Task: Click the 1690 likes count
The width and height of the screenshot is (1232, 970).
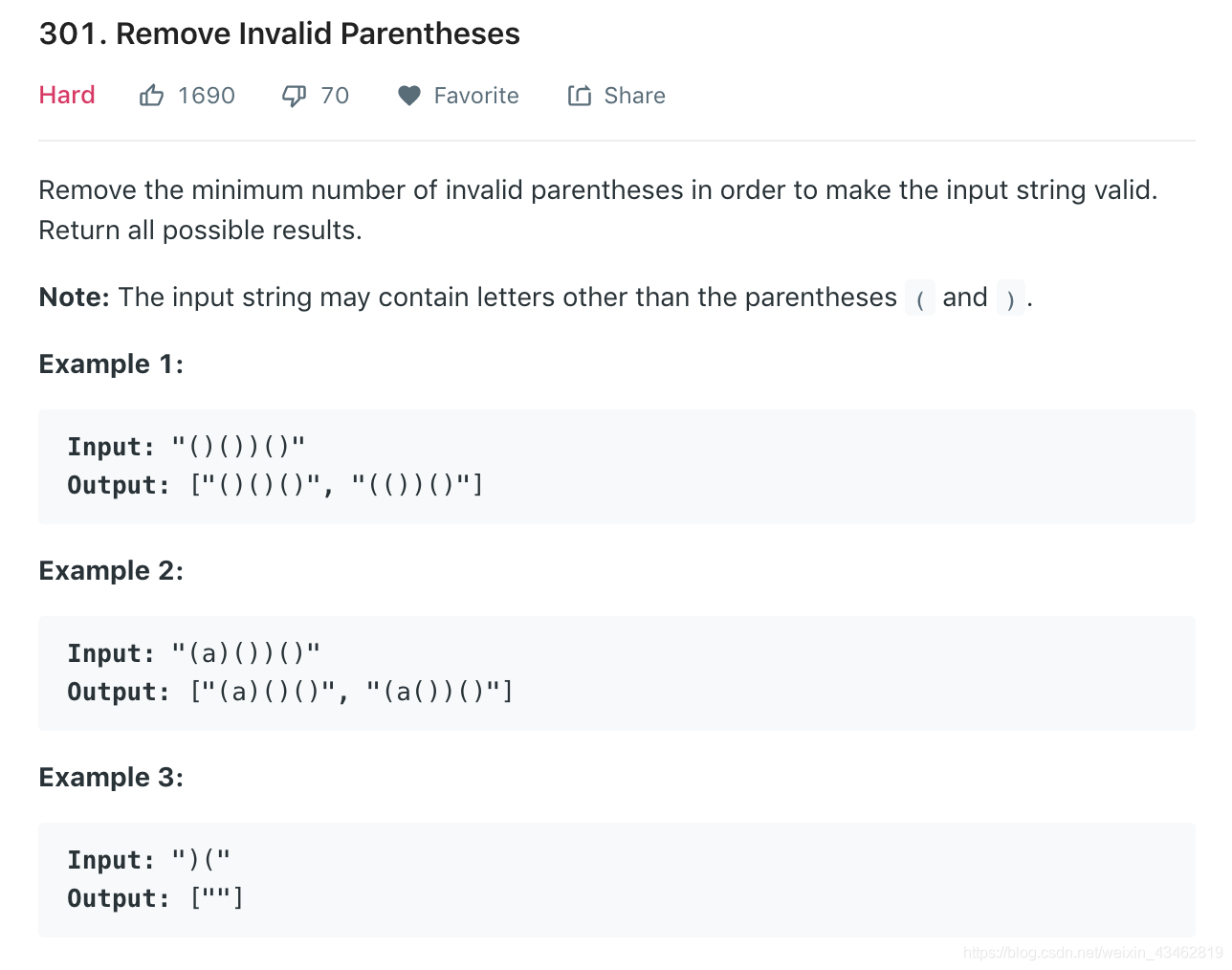Action: [x=207, y=96]
